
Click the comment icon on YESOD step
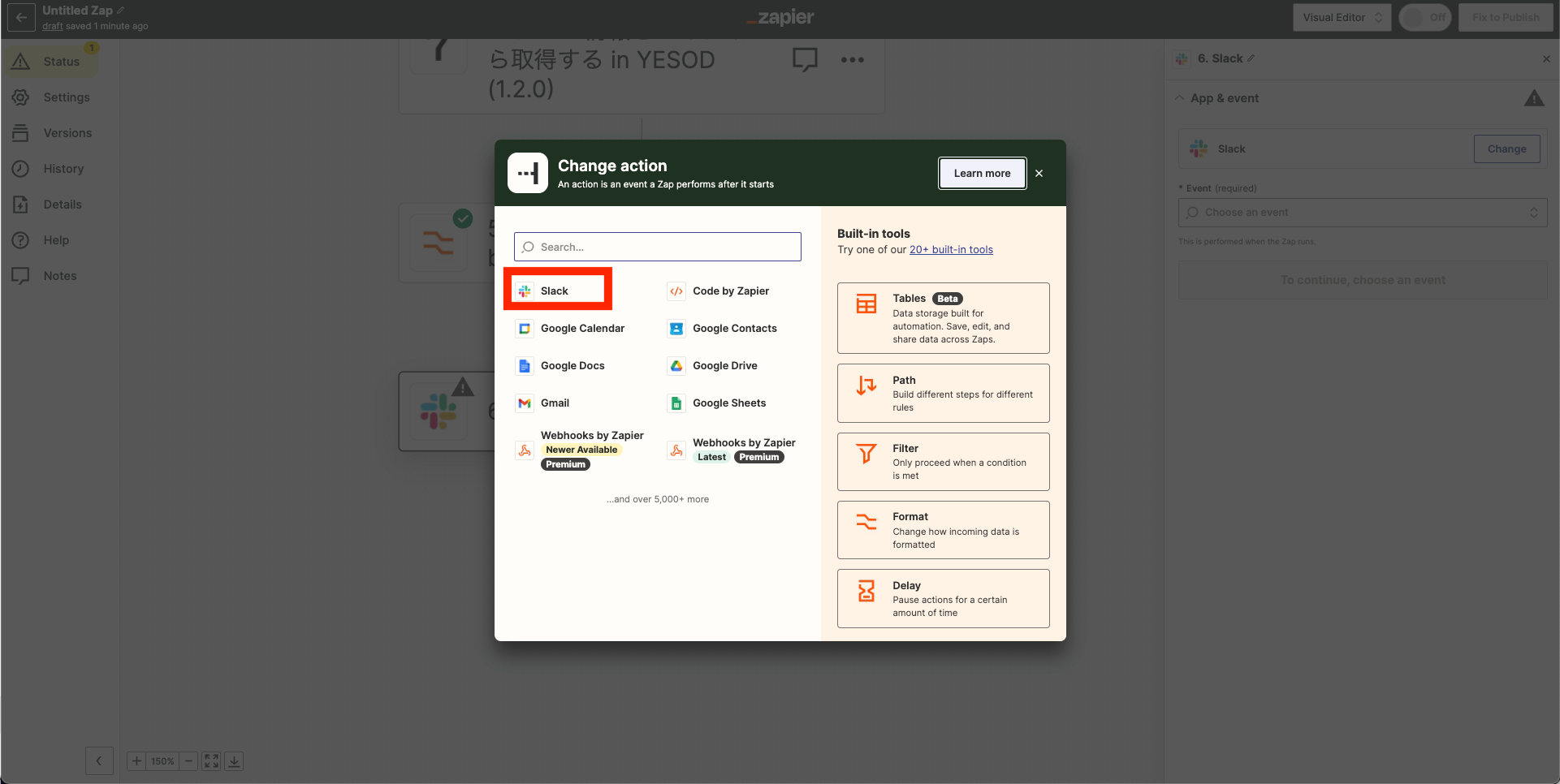pyautogui.click(x=805, y=59)
